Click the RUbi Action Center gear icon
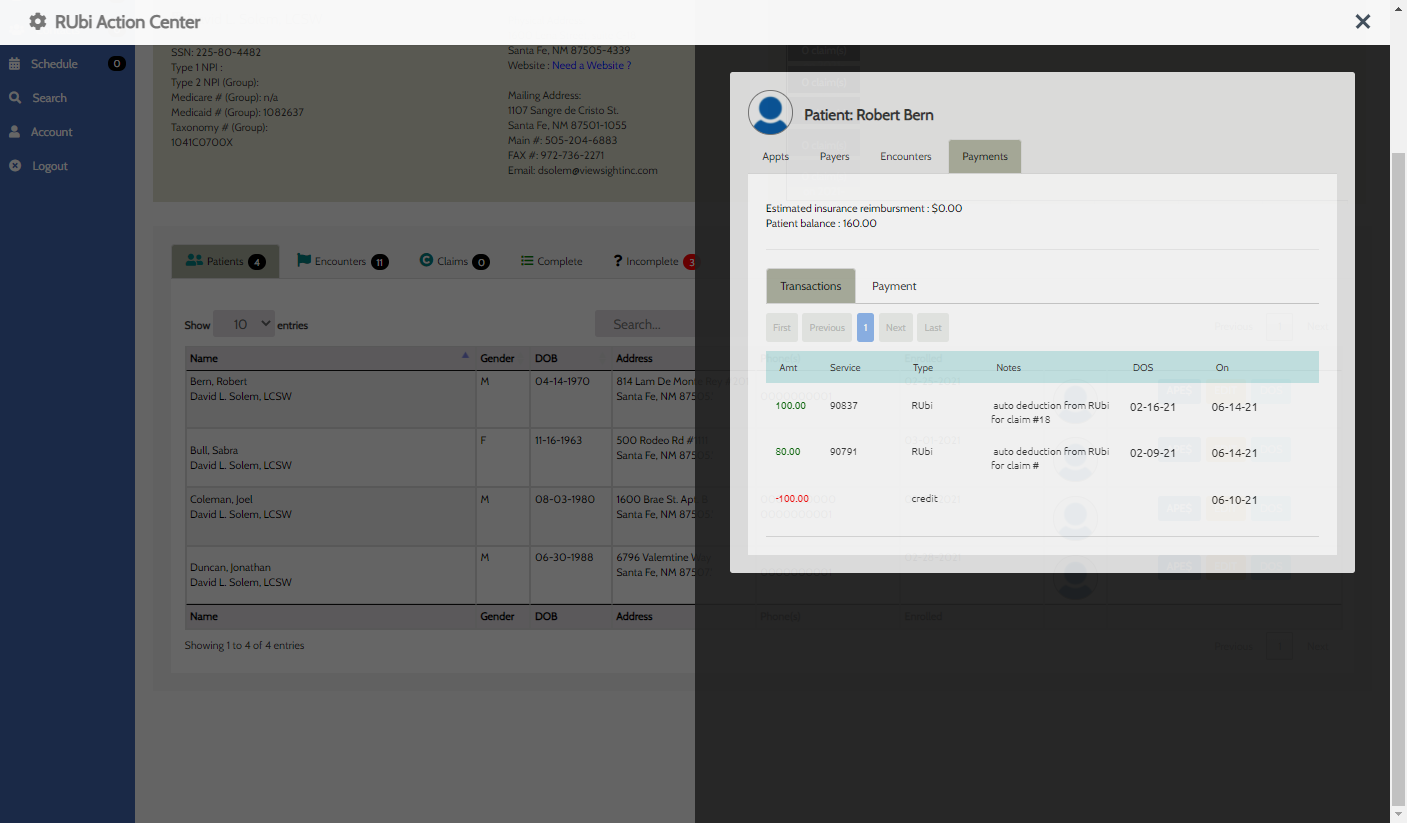Viewport: 1407px width, 823px height. [x=38, y=22]
